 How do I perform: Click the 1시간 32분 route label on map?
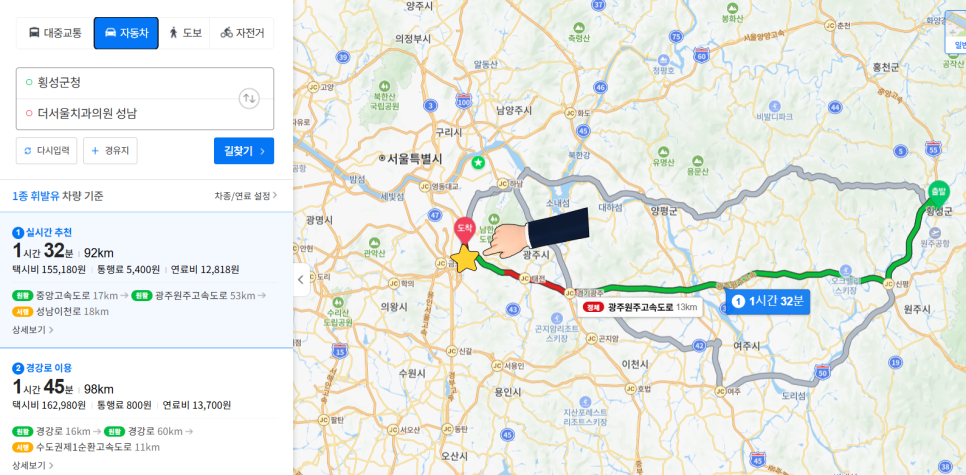point(767,301)
